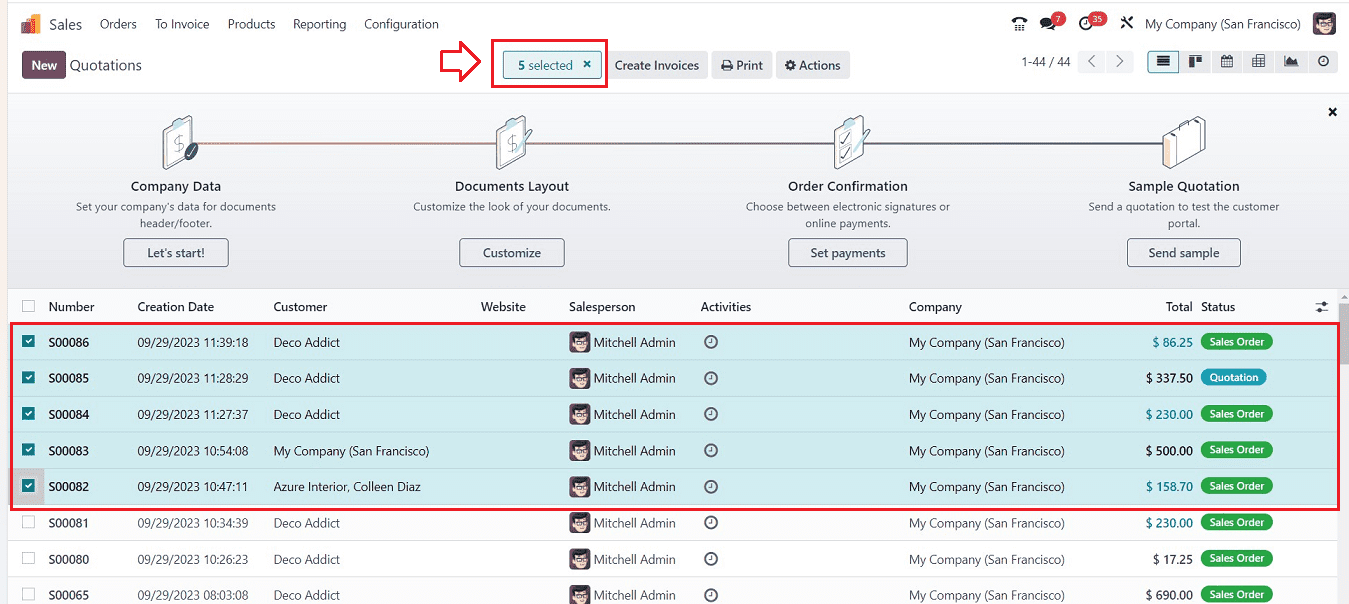Click activity clock for S00086
This screenshot has width=1349, height=604.
coord(711,342)
